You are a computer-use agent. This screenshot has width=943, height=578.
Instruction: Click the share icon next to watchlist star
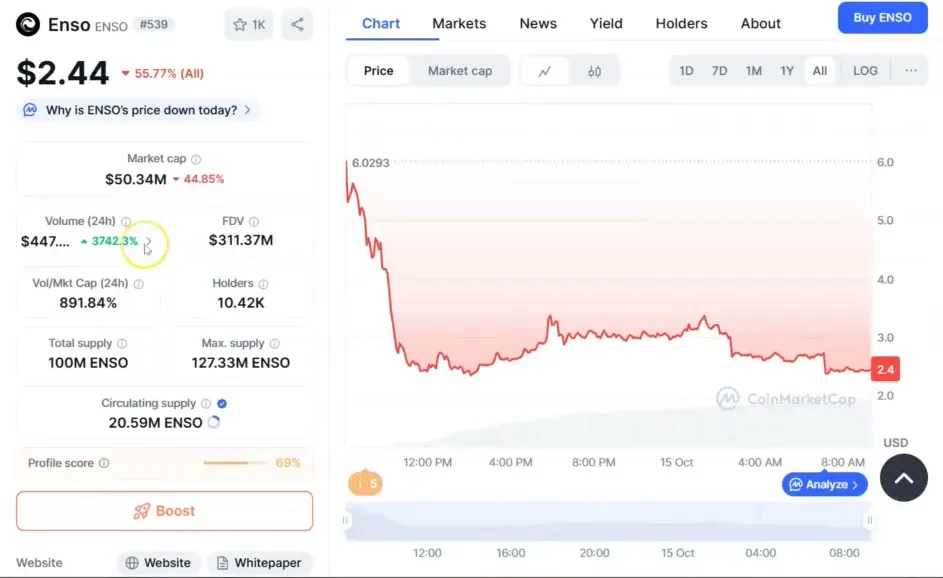tap(297, 25)
